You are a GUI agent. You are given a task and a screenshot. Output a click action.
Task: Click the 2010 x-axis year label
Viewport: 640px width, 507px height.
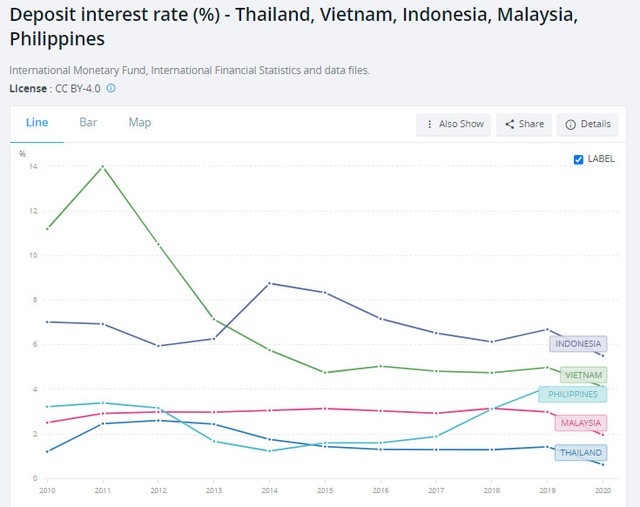47,490
